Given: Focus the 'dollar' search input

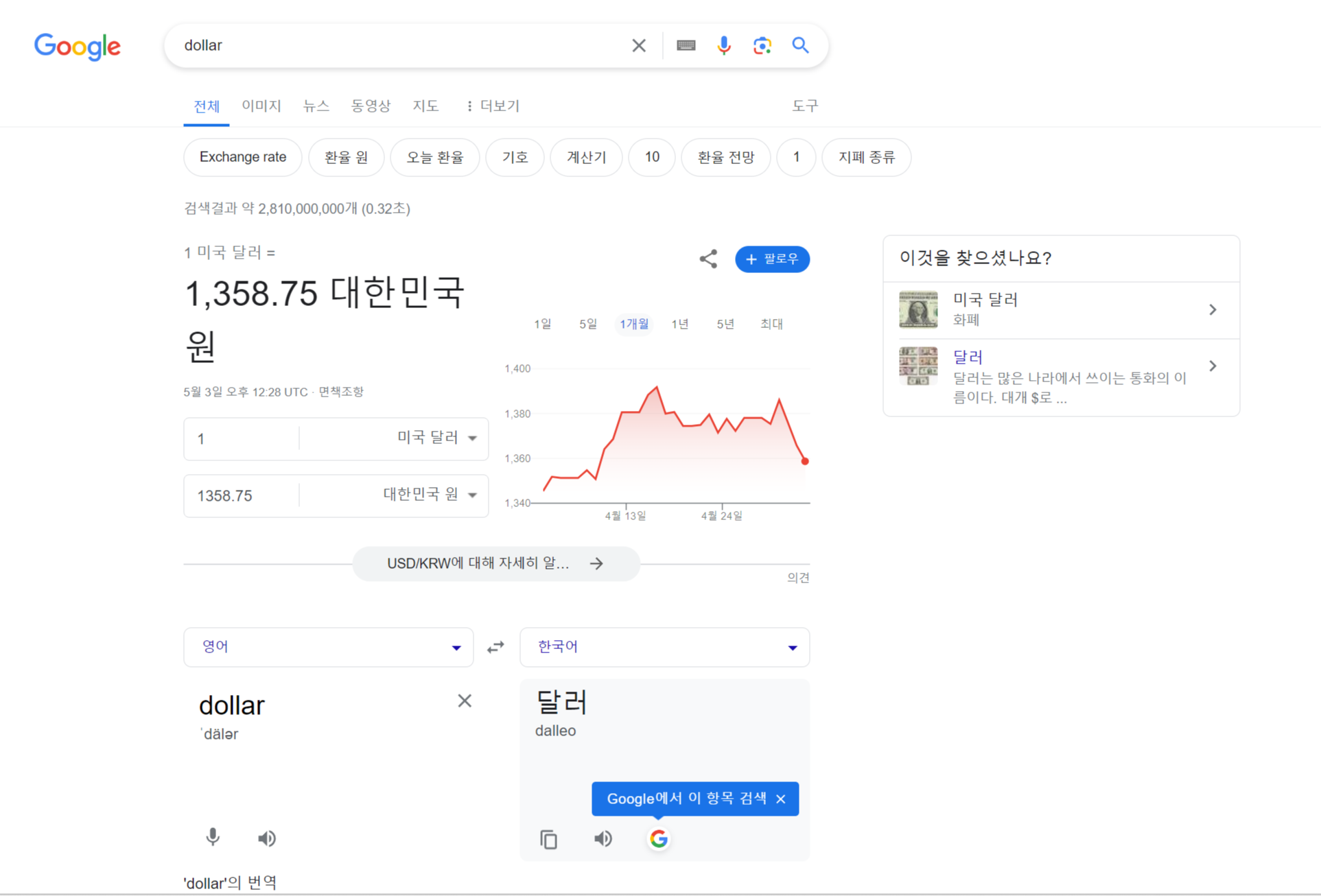Looking at the screenshot, I should tap(401, 45).
